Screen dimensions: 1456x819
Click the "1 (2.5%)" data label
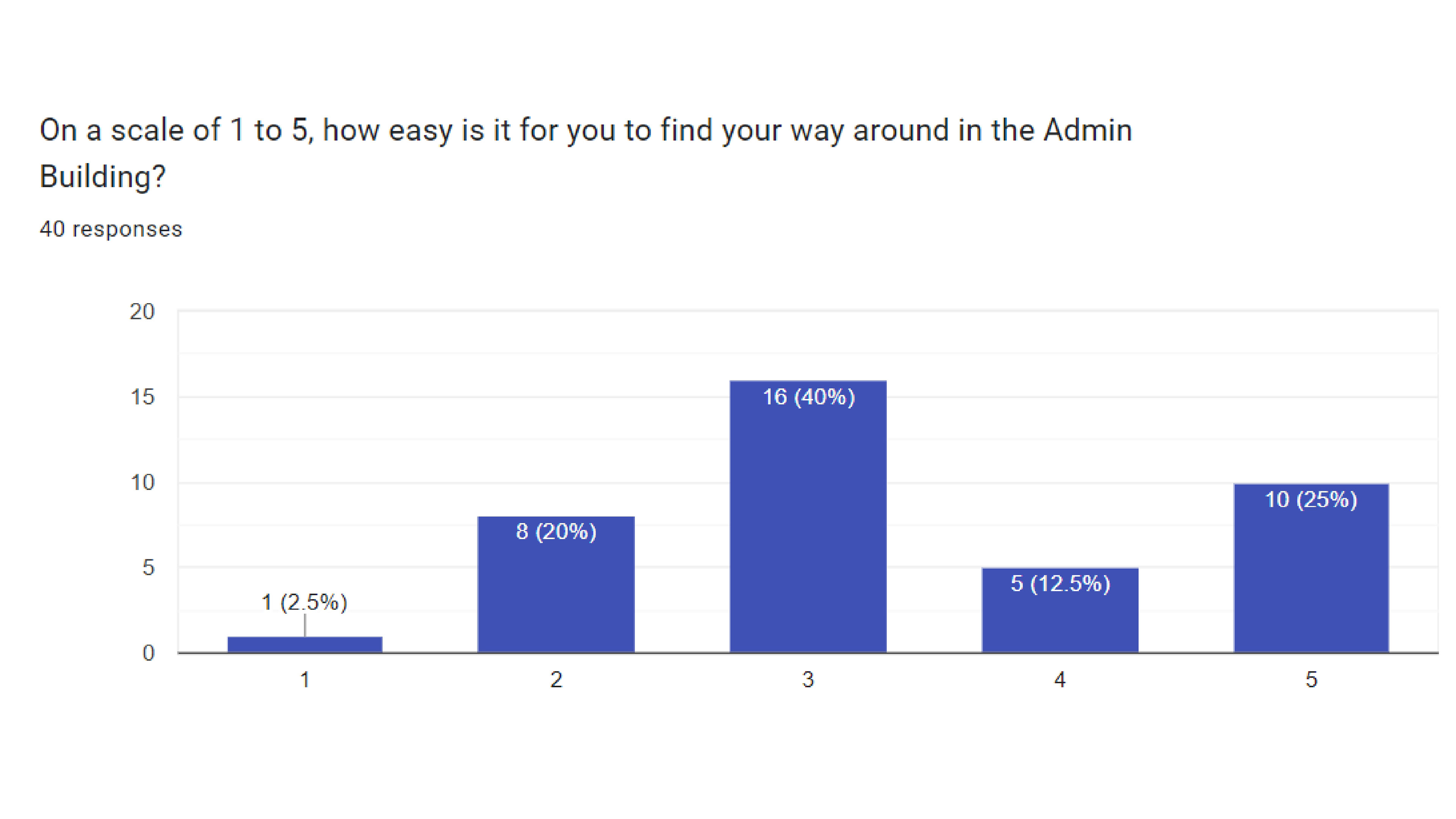pyautogui.click(x=304, y=602)
